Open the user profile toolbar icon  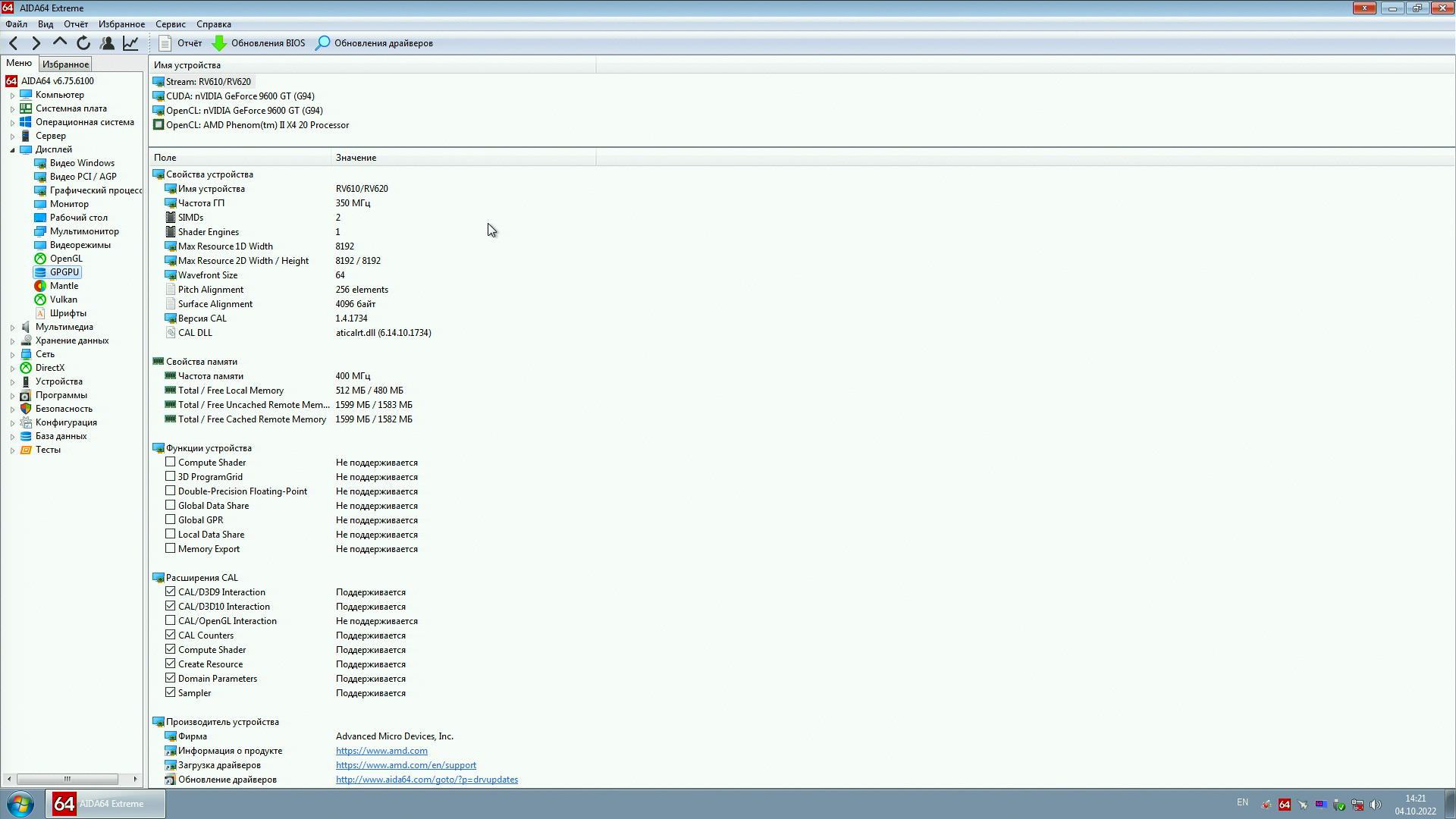pyautogui.click(x=107, y=43)
